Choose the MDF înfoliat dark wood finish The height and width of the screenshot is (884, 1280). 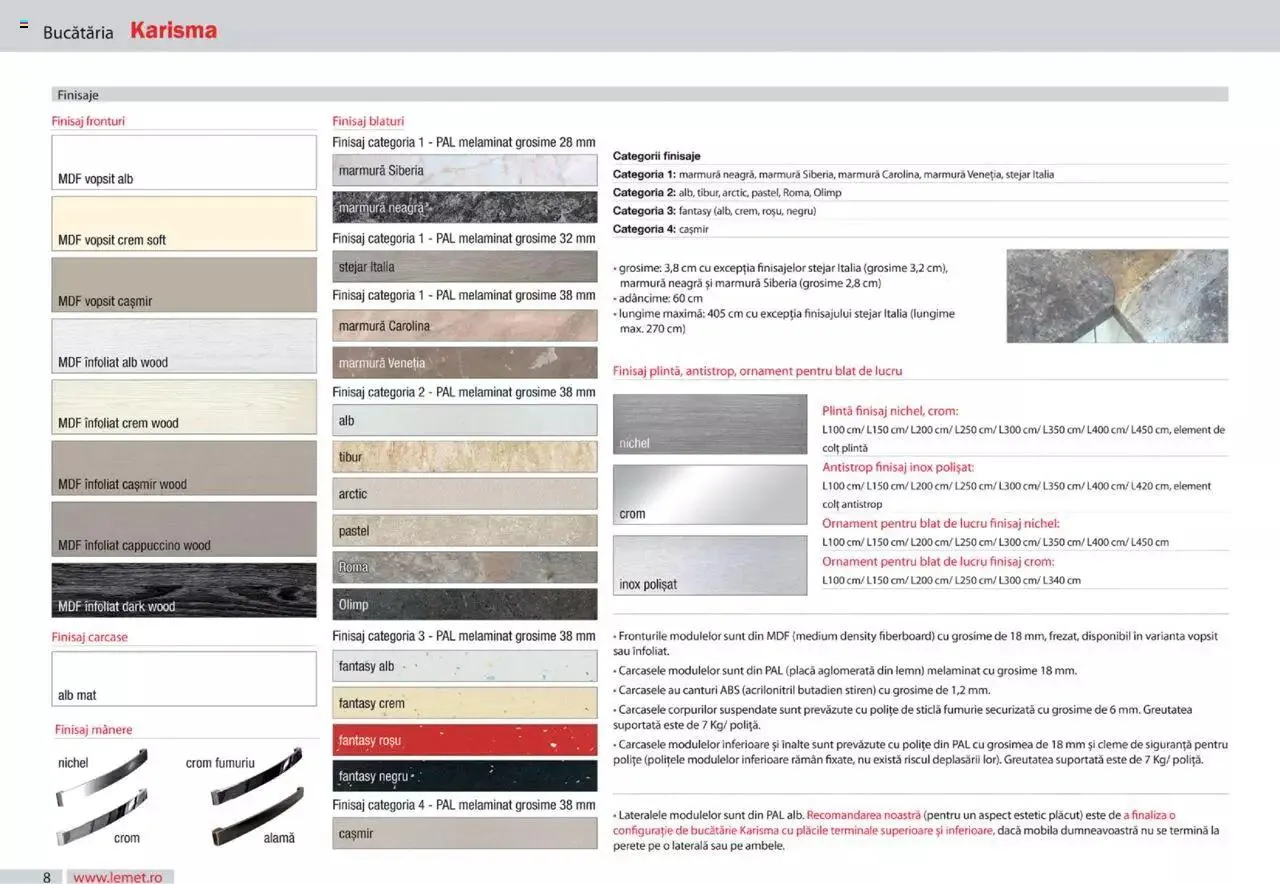184,590
